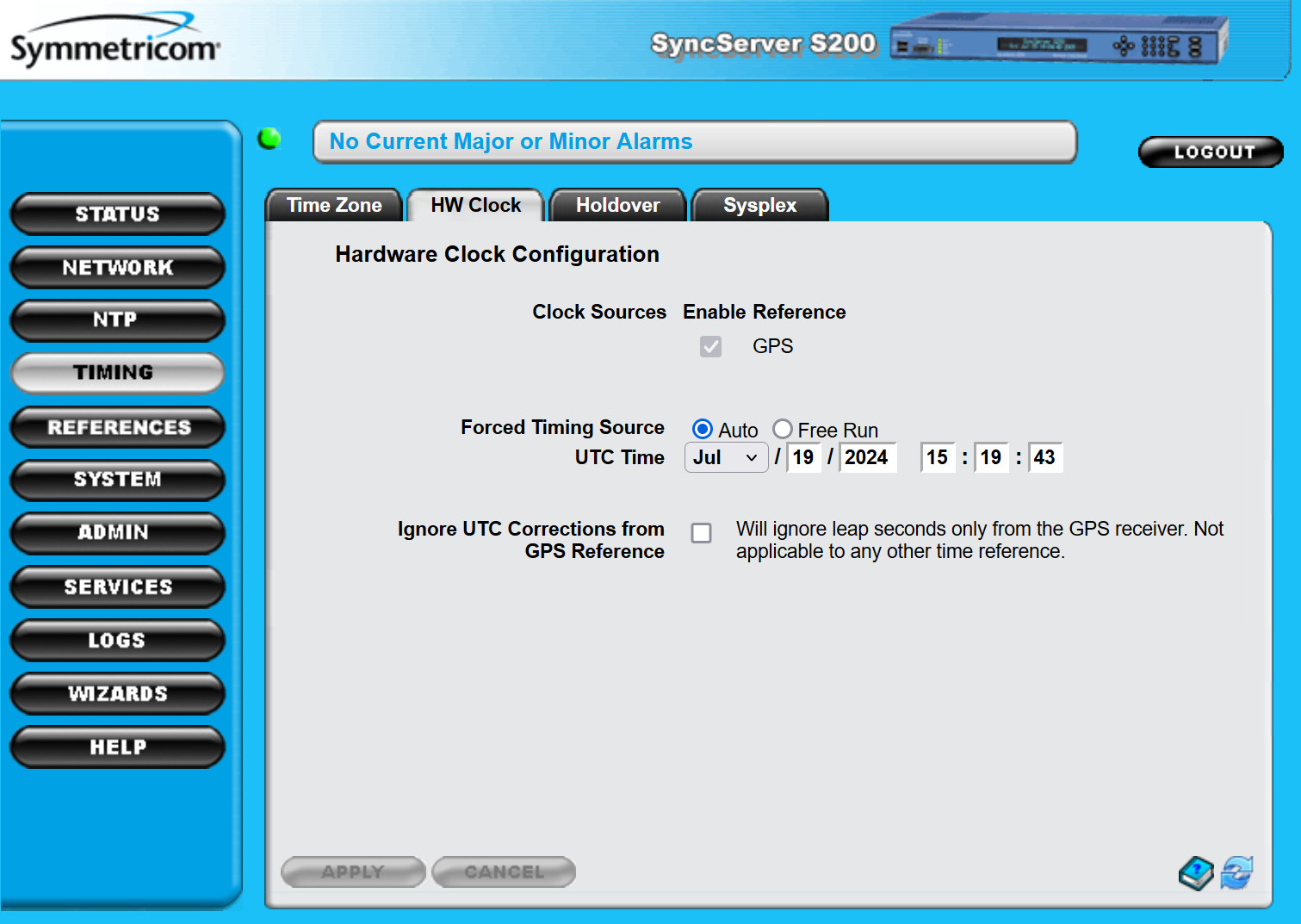Click the Symmetricom logo
The width and height of the screenshot is (1301, 924).
point(115,40)
